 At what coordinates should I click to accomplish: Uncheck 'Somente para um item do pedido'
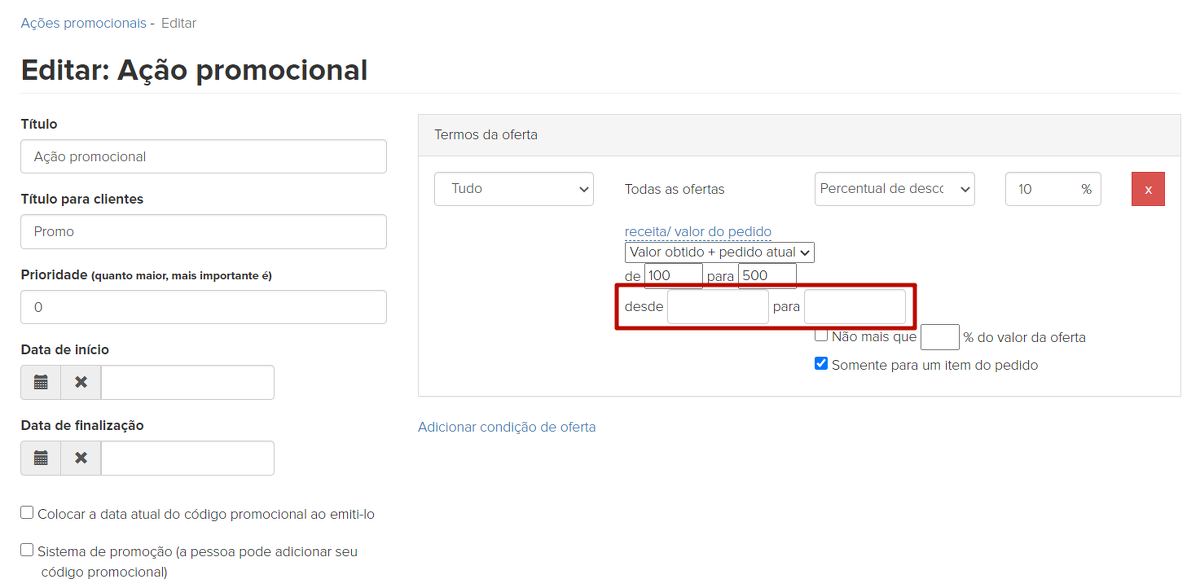(x=821, y=364)
